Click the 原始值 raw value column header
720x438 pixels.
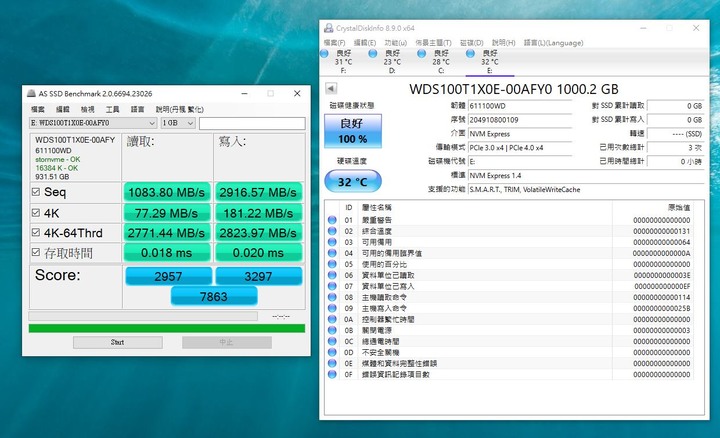(x=679, y=208)
